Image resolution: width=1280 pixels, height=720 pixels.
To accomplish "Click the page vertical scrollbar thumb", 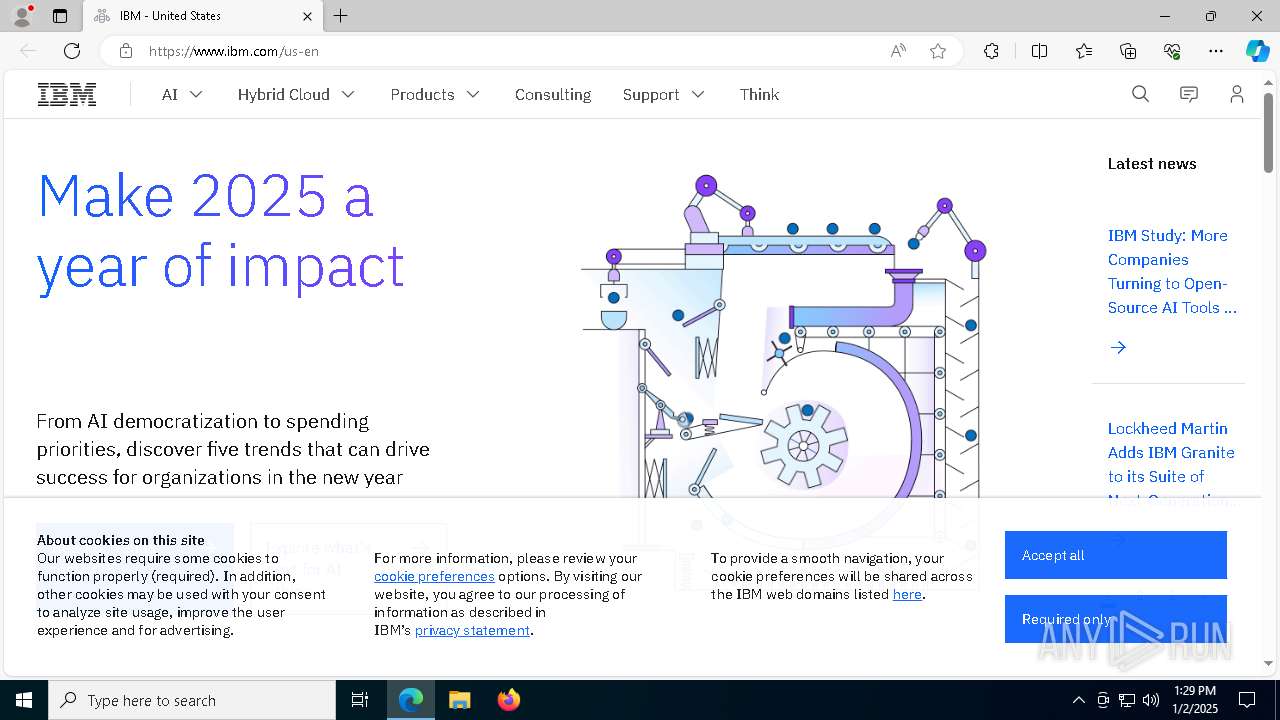I will click(1268, 132).
